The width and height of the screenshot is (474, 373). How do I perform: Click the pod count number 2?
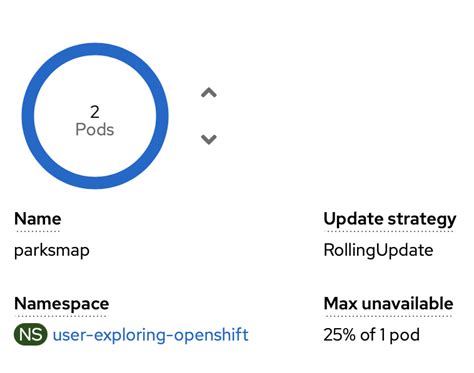(95, 112)
